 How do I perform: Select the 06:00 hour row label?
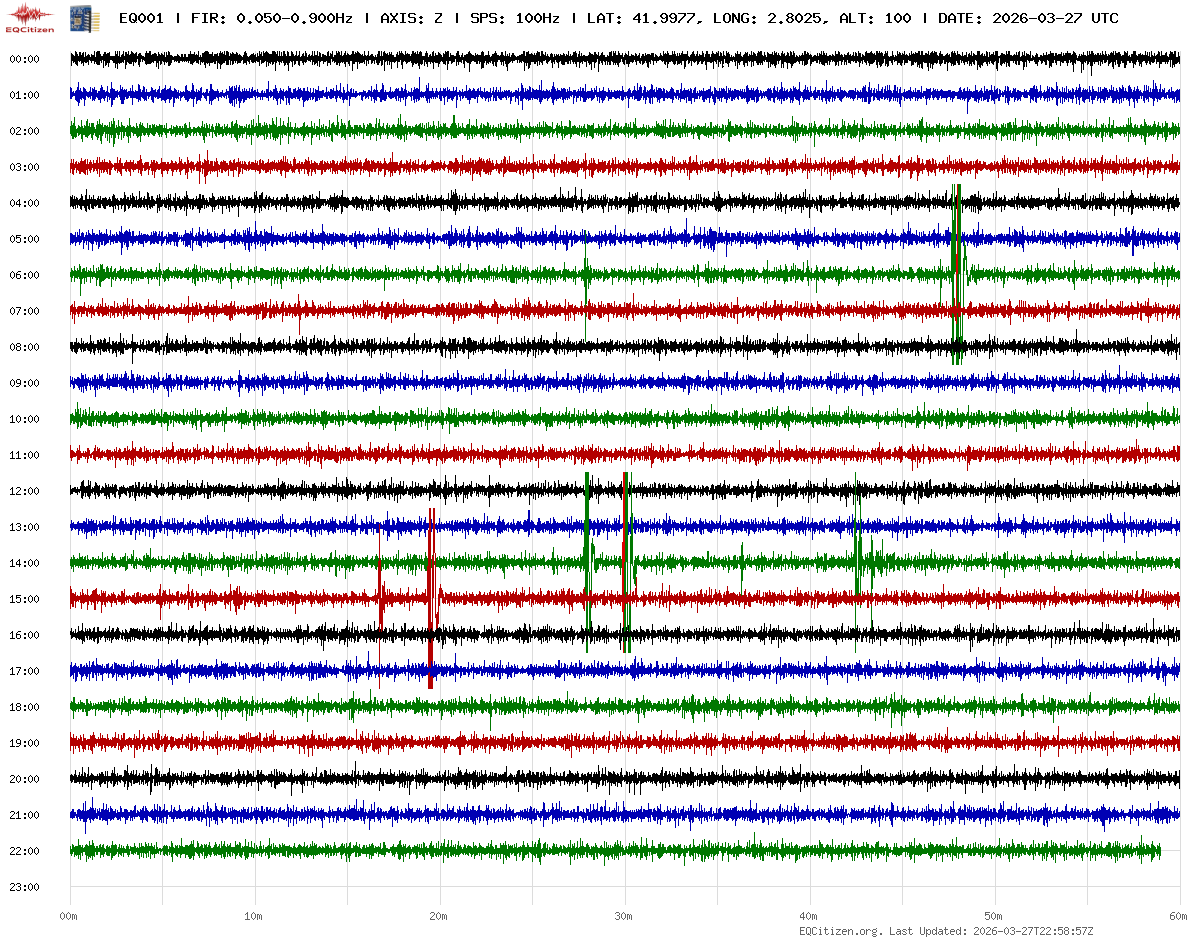24,275
